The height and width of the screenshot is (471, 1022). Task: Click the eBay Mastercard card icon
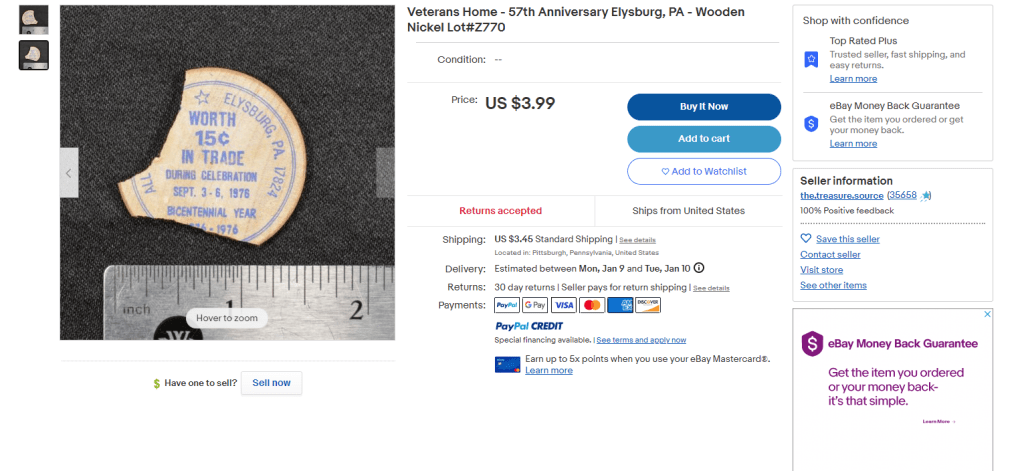[x=507, y=364]
